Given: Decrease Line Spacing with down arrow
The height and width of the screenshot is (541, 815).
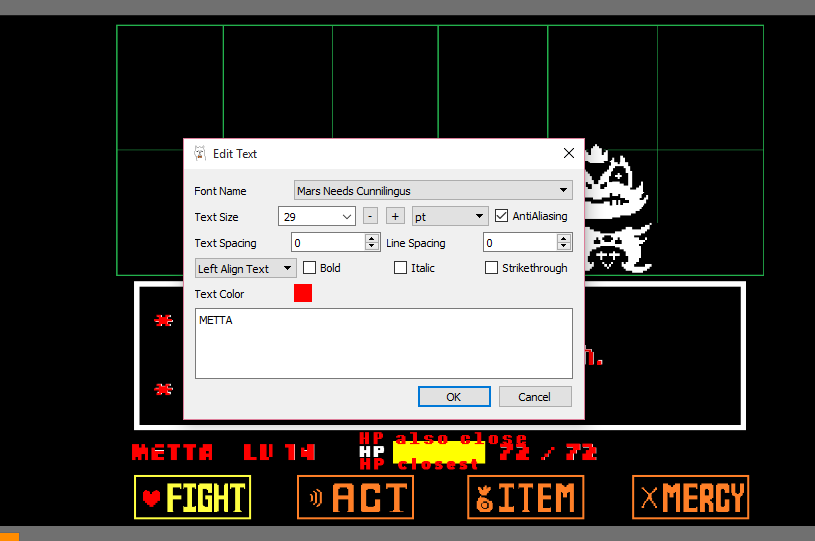Looking at the screenshot, I should click(x=564, y=246).
